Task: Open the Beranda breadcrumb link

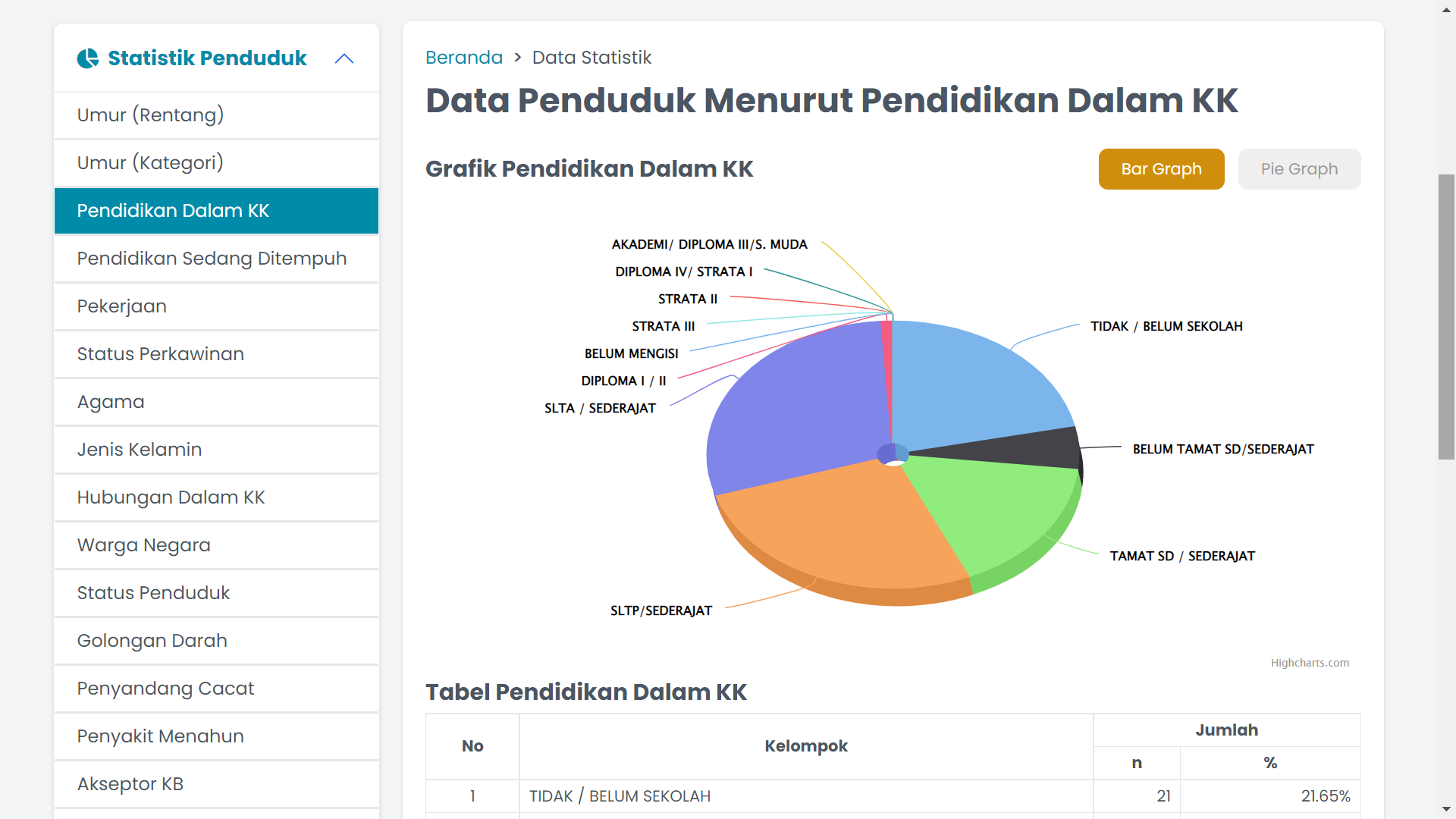Action: (463, 57)
